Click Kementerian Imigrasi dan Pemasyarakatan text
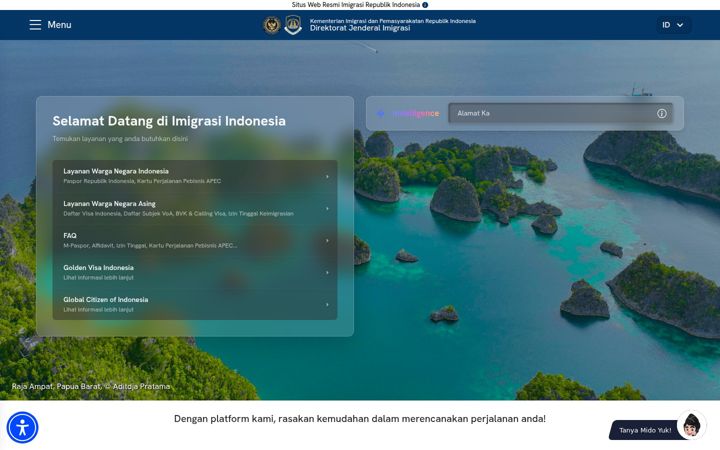 click(393, 21)
